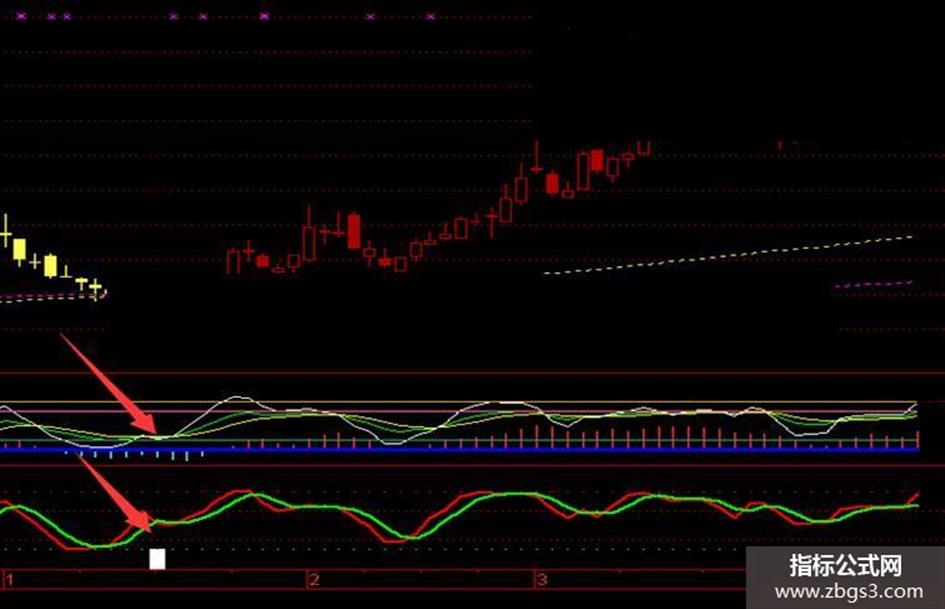Screen dimensions: 945x609
Task: Select the final hollow red candlestick in the price series
Action: (x=644, y=148)
